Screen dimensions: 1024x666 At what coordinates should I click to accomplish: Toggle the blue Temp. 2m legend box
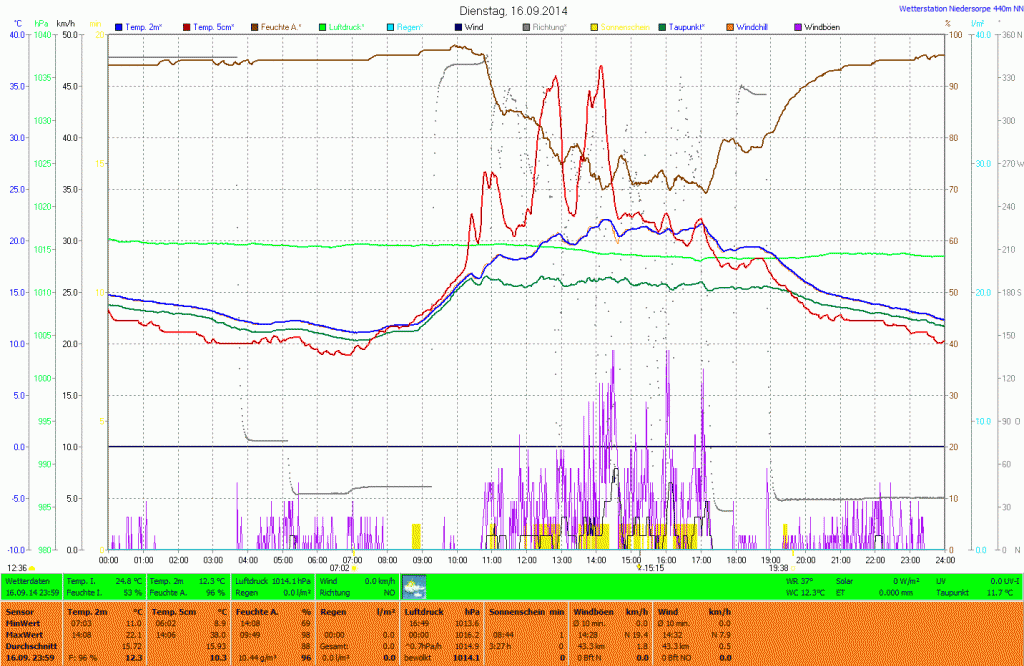(x=120, y=26)
